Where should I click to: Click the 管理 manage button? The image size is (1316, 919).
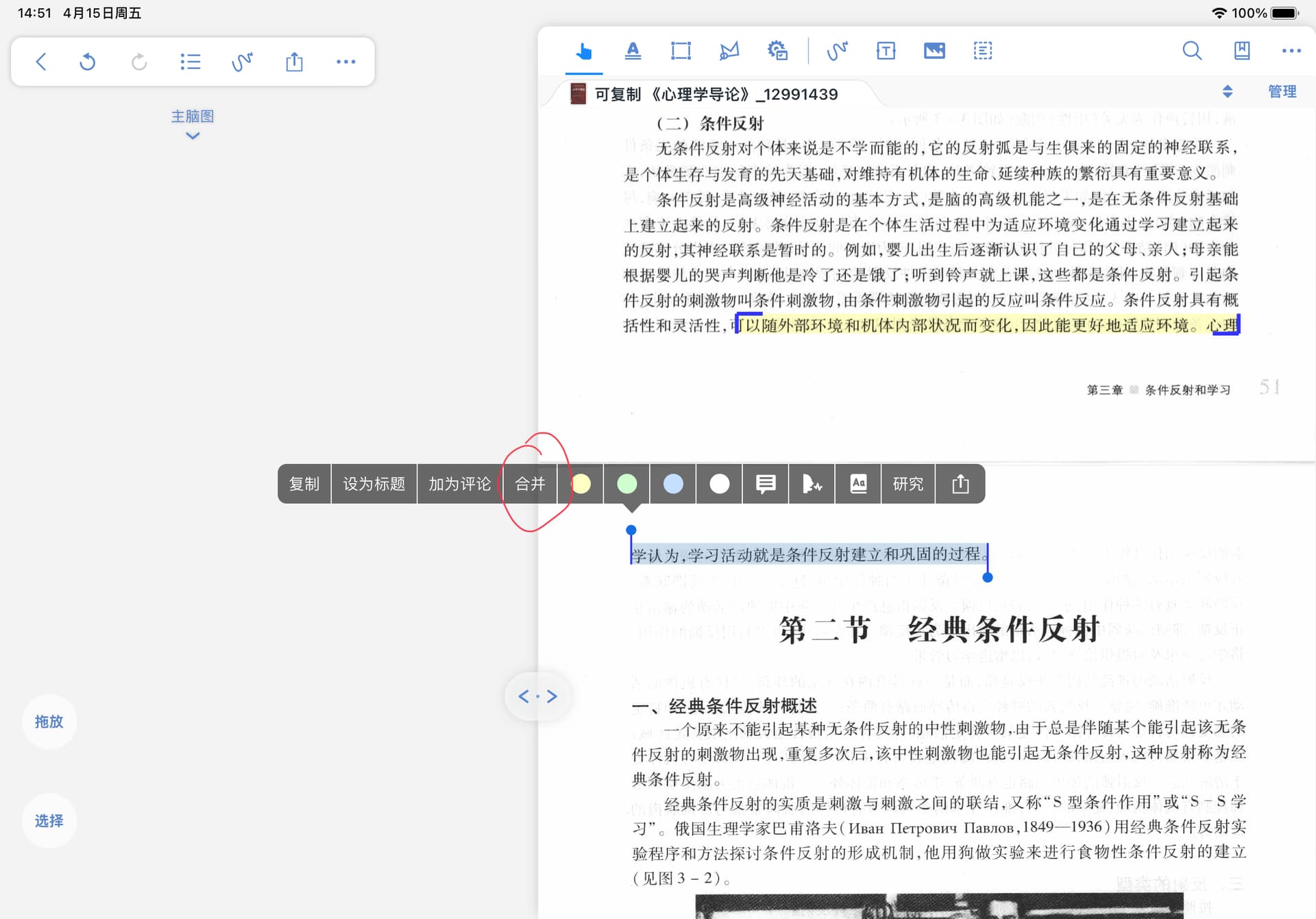coord(1282,92)
